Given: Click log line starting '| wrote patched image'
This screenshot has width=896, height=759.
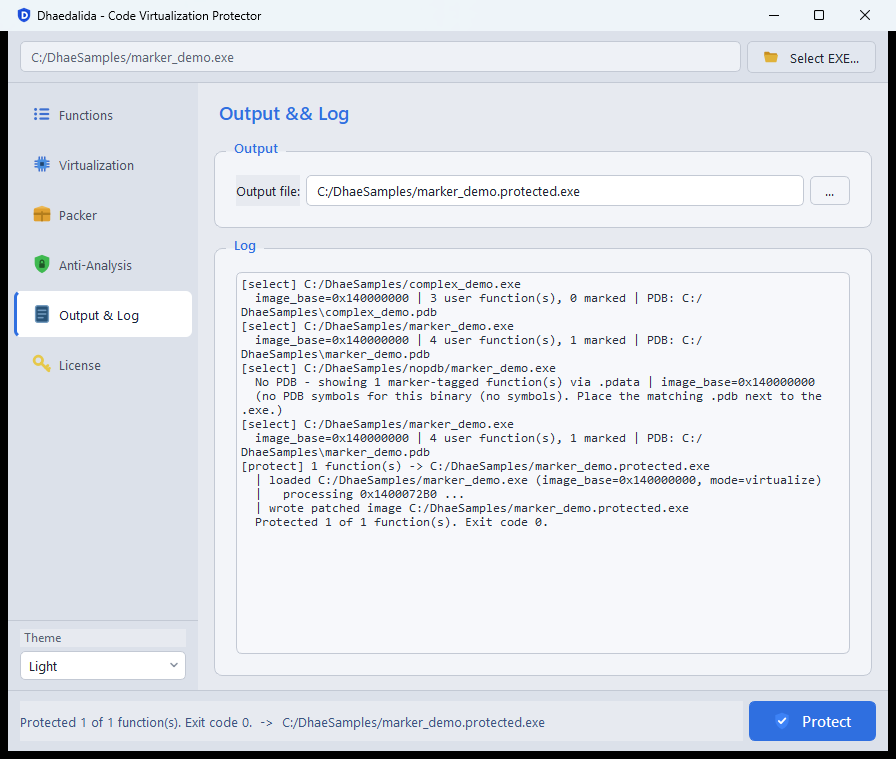Looking at the screenshot, I should coord(472,508).
